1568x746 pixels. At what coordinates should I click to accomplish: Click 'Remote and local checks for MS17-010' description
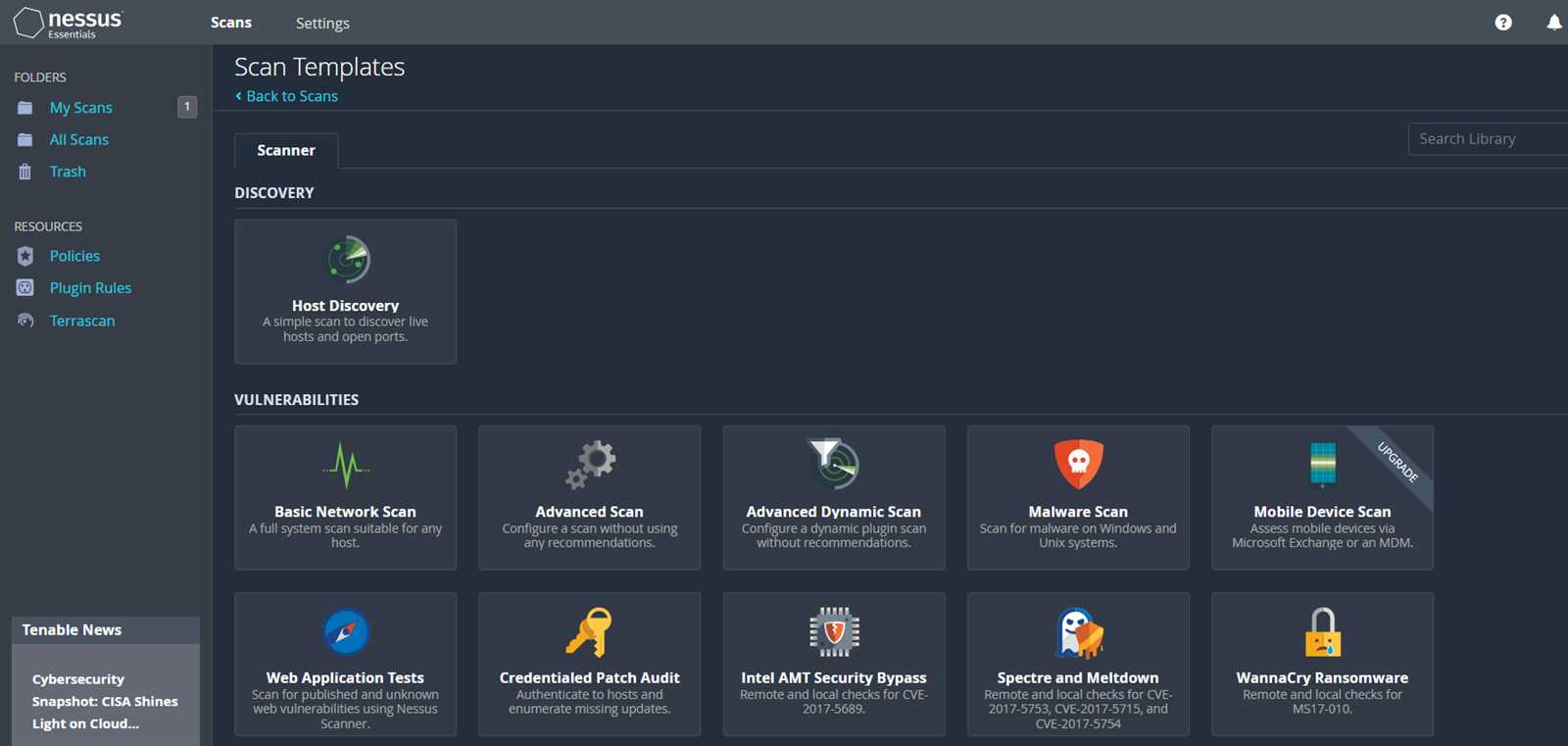pos(1322,702)
